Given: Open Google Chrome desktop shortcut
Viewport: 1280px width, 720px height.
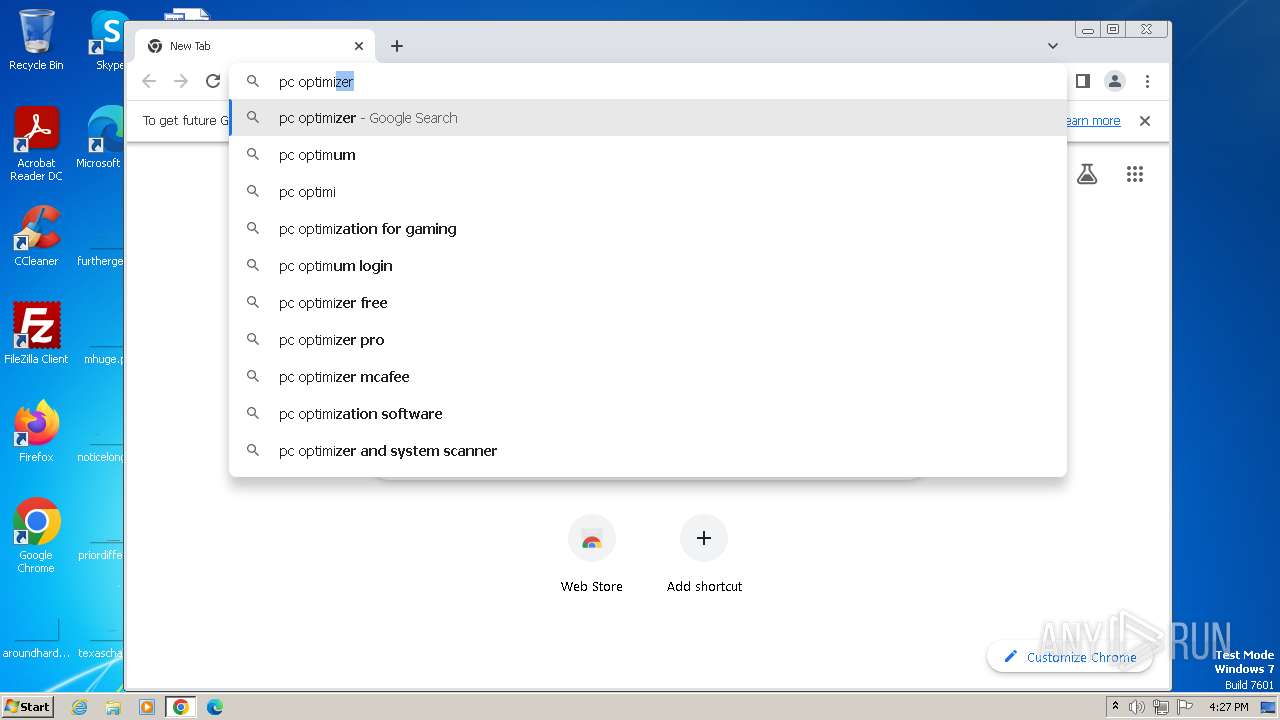Looking at the screenshot, I should pyautogui.click(x=36, y=536).
